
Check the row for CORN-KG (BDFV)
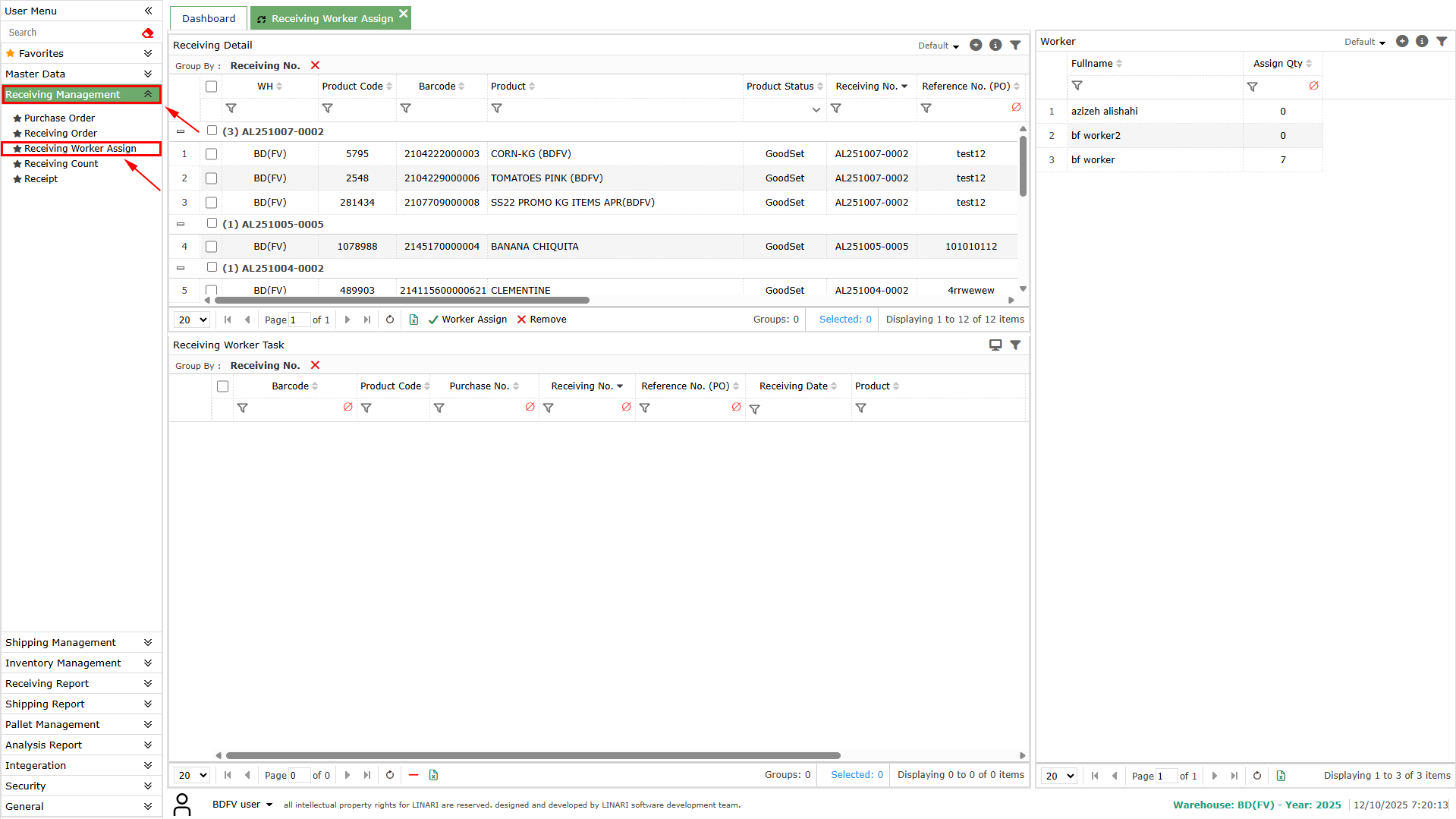click(212, 154)
